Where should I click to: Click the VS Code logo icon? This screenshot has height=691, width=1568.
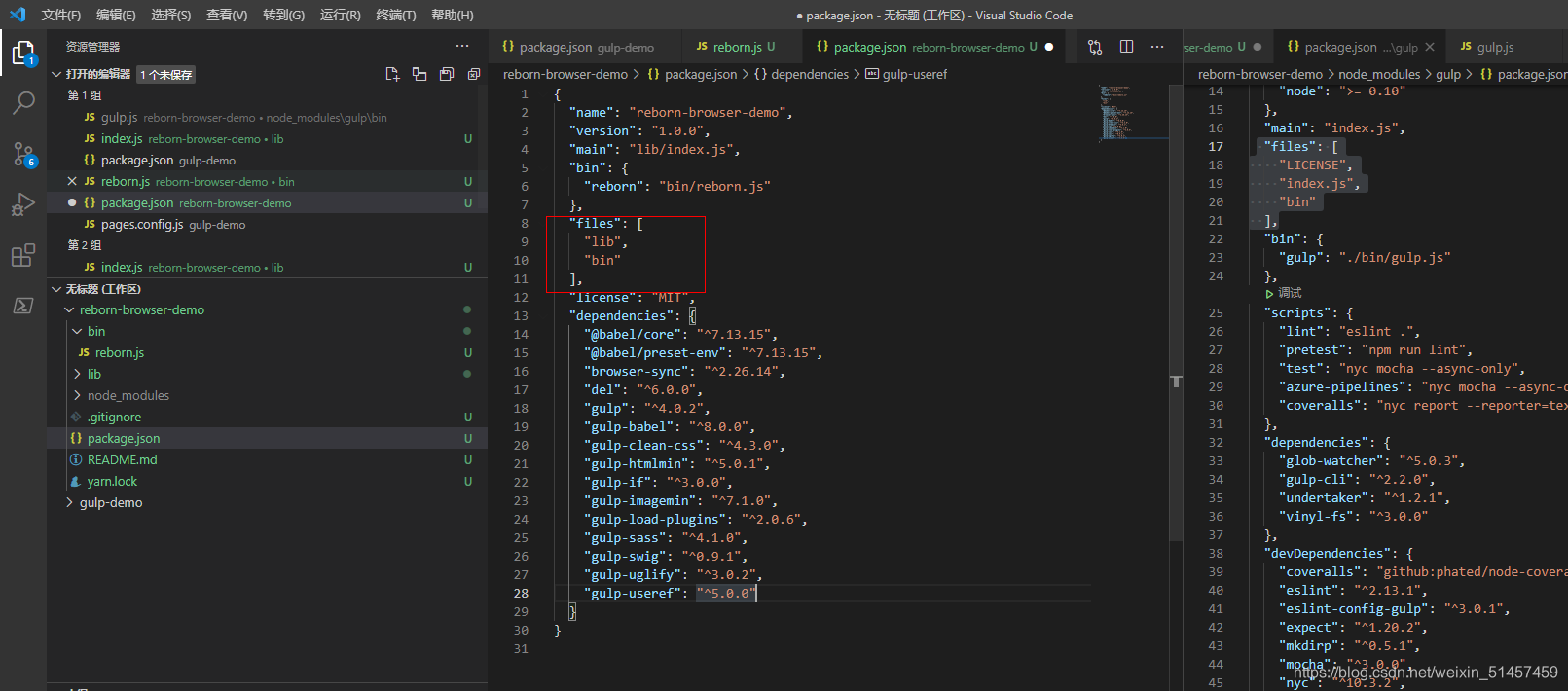pos(18,15)
